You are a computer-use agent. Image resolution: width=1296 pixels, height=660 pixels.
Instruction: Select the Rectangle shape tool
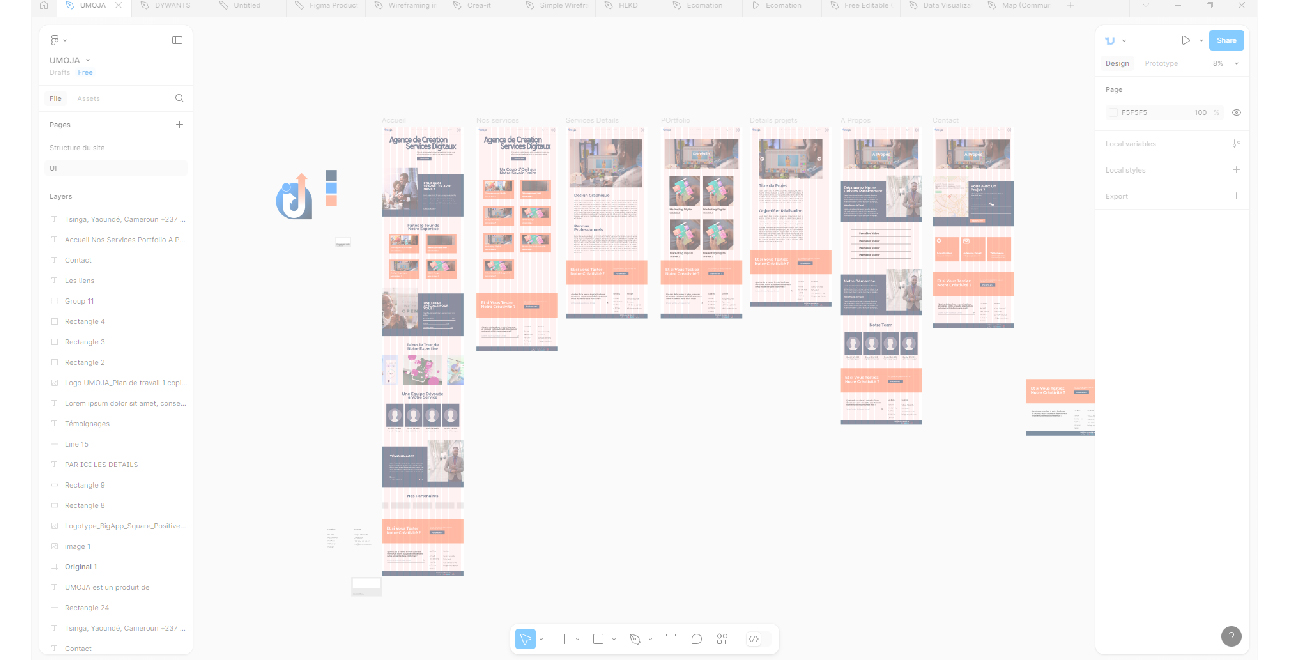(597, 639)
